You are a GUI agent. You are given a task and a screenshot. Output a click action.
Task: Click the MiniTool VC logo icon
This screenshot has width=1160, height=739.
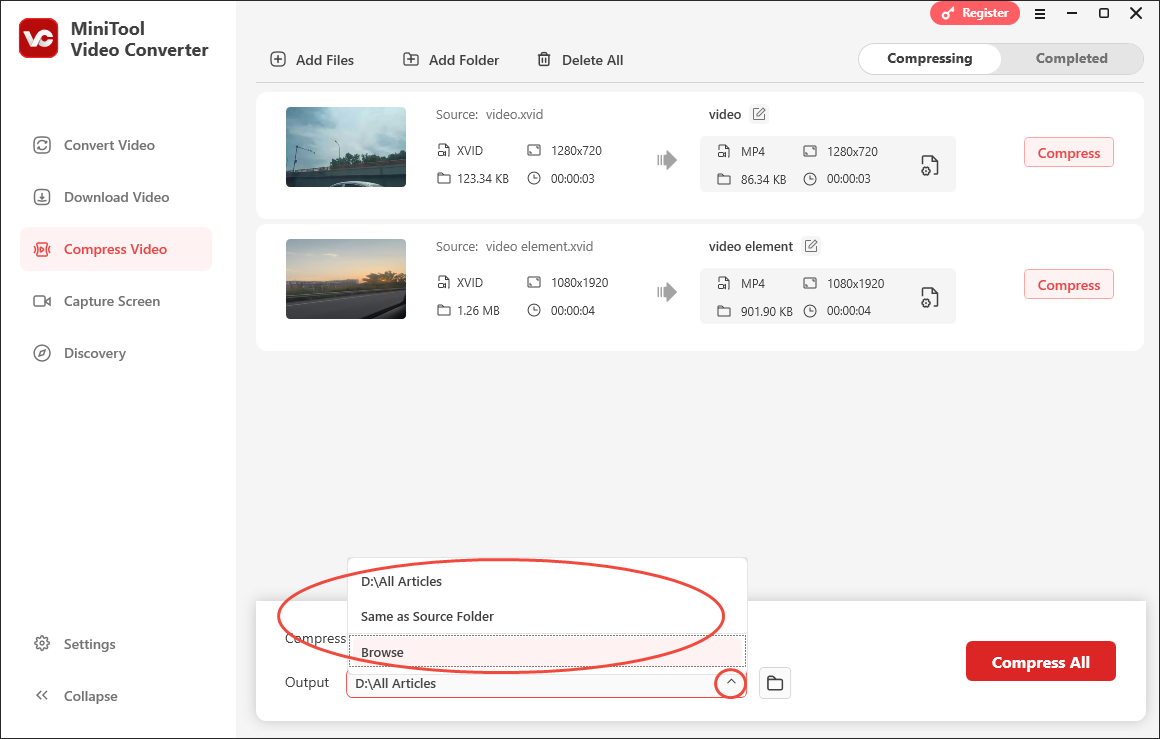tap(38, 38)
